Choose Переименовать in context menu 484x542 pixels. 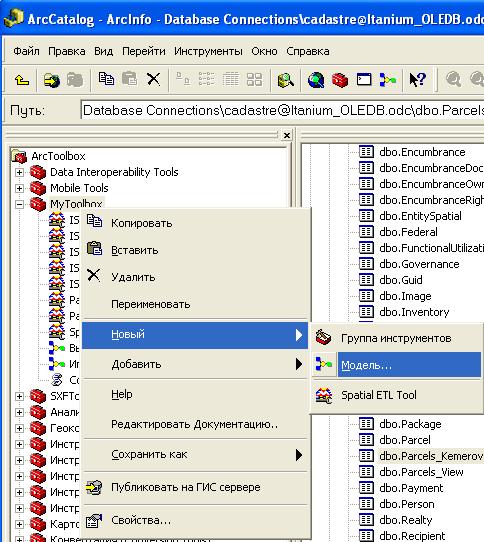(195, 304)
